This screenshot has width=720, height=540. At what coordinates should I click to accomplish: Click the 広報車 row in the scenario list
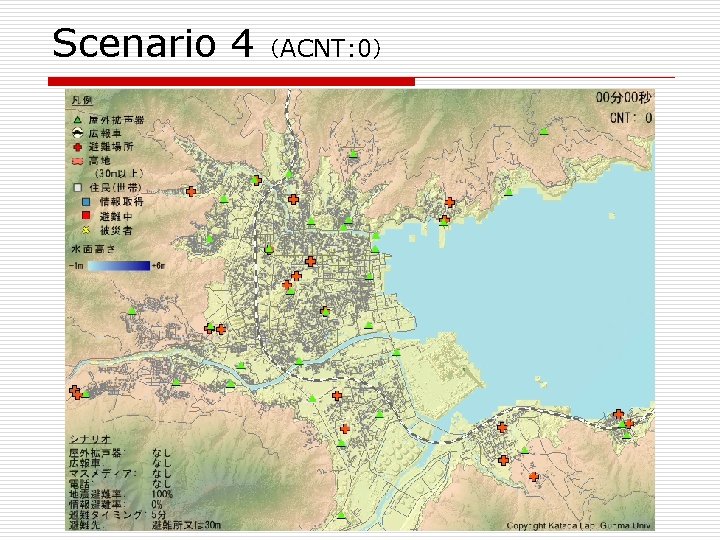tap(120, 463)
